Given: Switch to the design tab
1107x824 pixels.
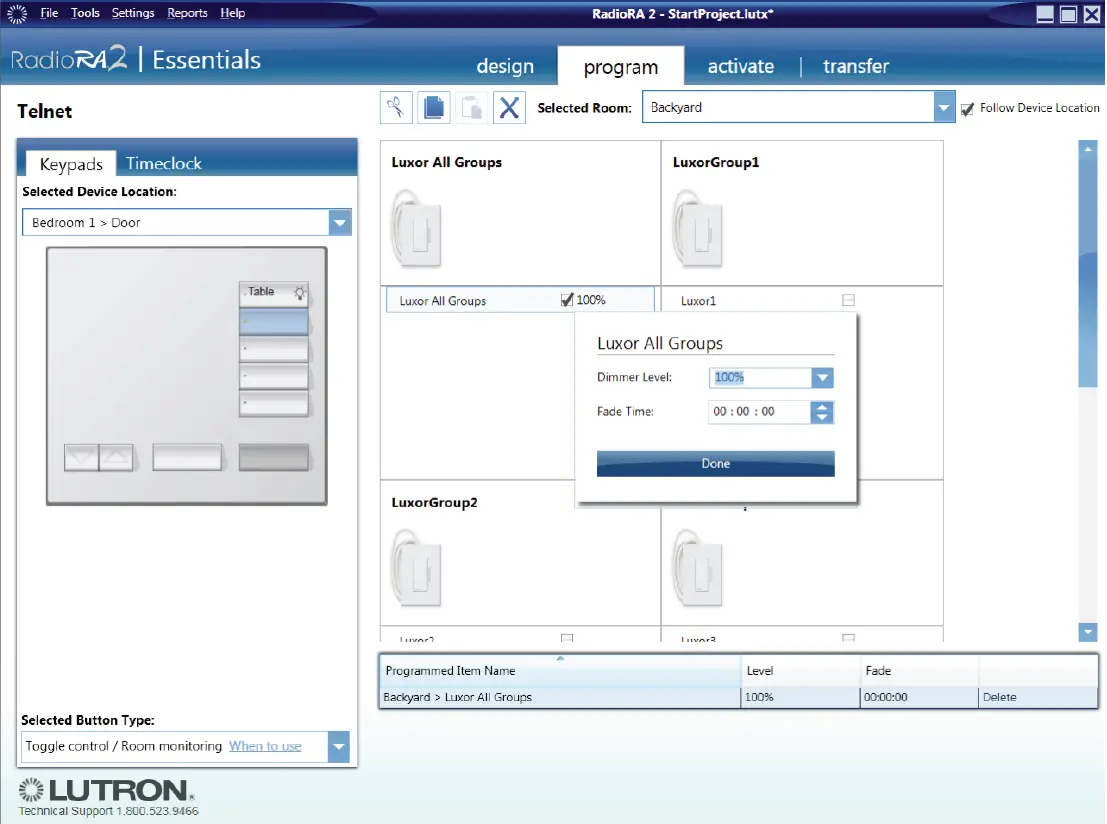Looking at the screenshot, I should [505, 66].
